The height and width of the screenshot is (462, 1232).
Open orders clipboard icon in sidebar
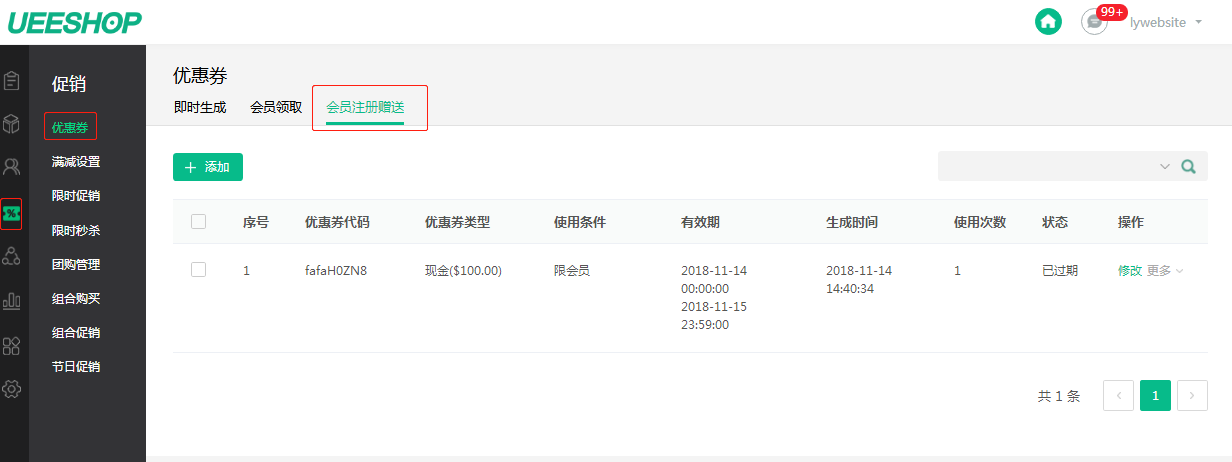[12, 81]
